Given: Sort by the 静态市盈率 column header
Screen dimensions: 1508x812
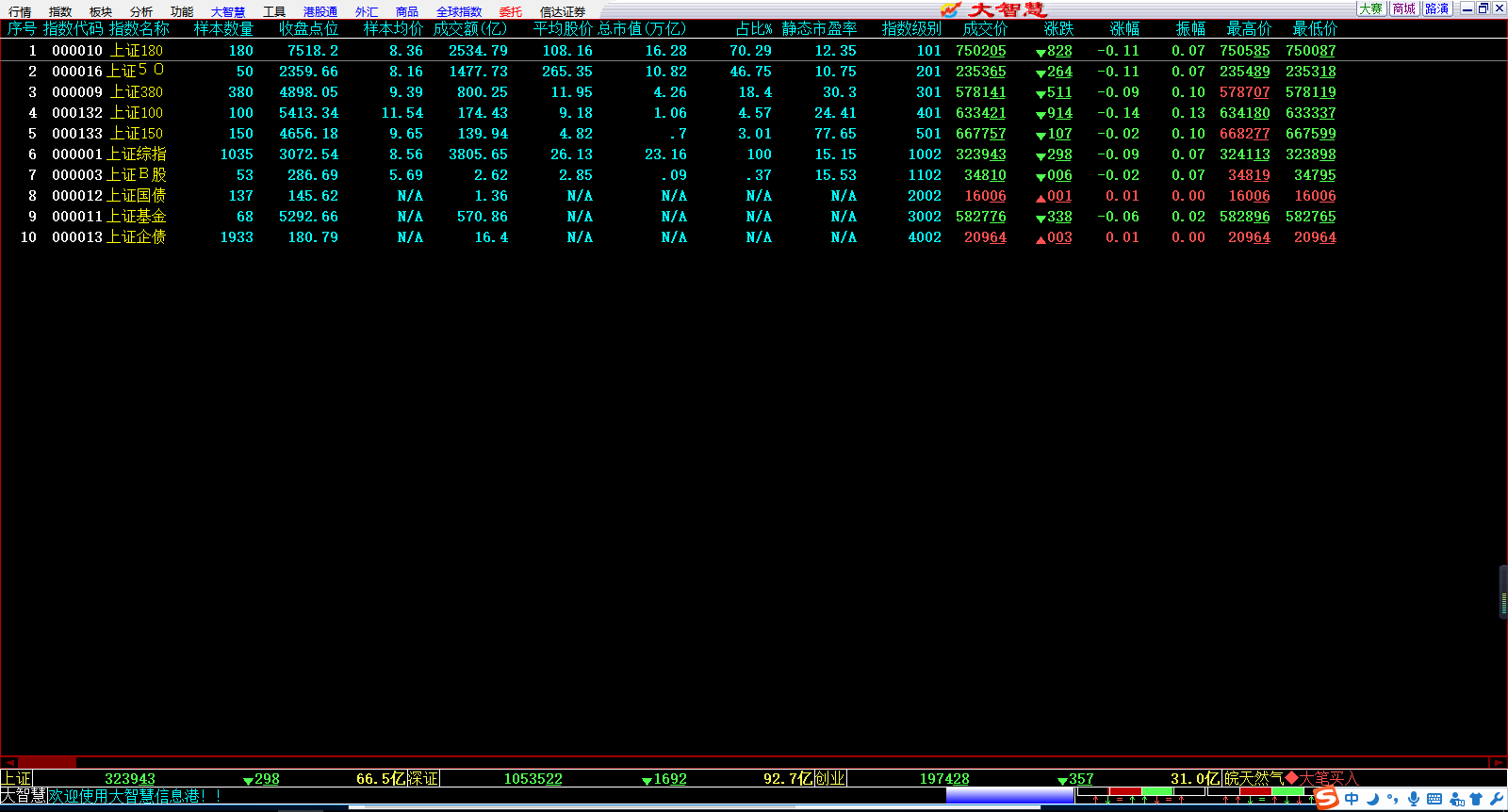Looking at the screenshot, I should pos(819,29).
